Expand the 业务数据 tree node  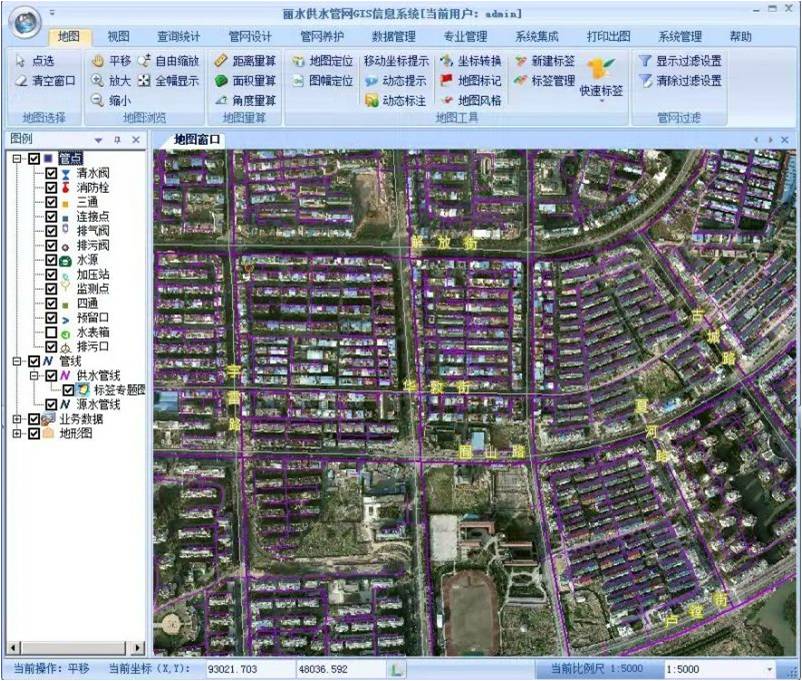16,419
